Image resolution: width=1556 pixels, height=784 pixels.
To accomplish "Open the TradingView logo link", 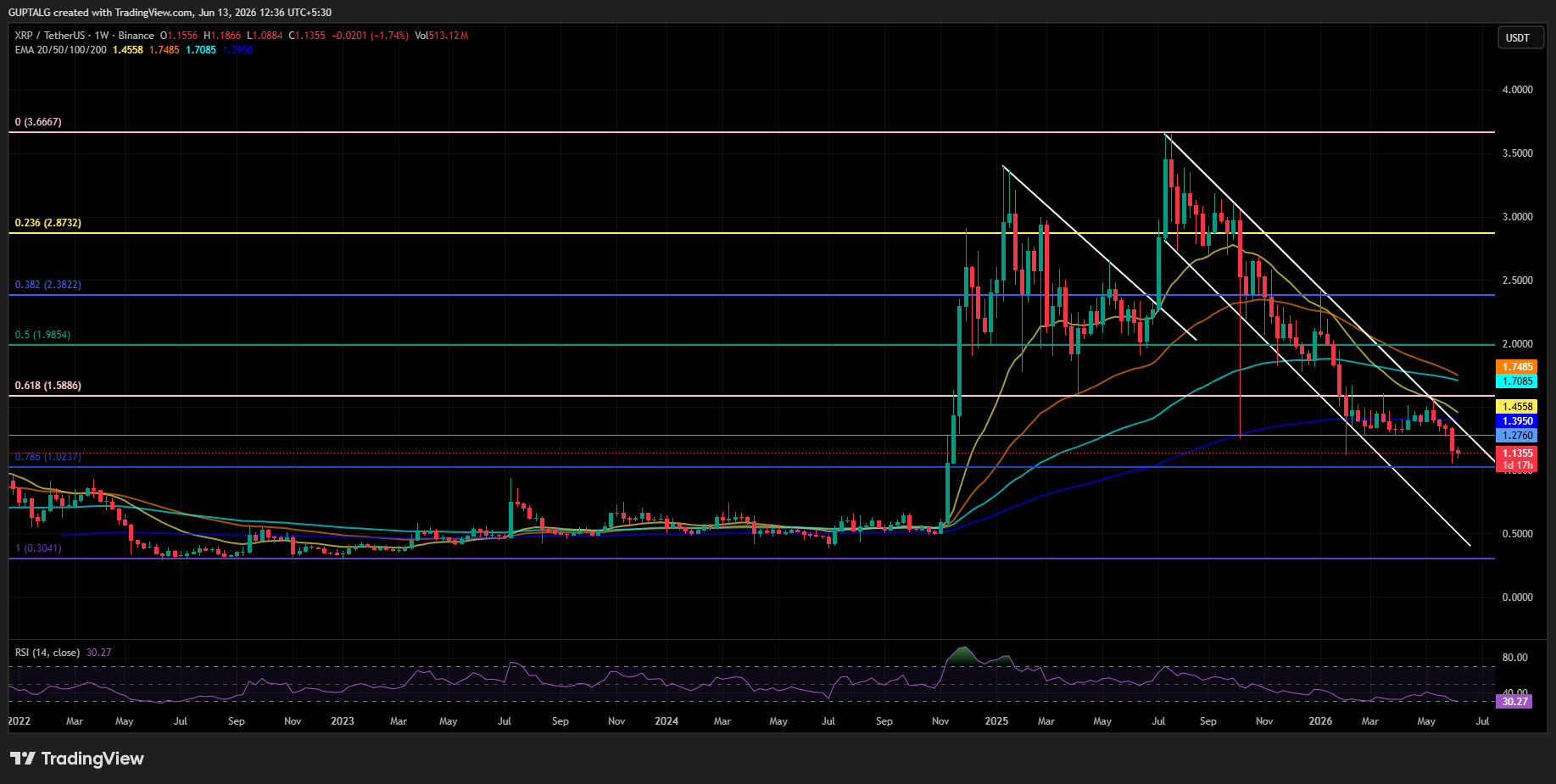I will coord(77,759).
